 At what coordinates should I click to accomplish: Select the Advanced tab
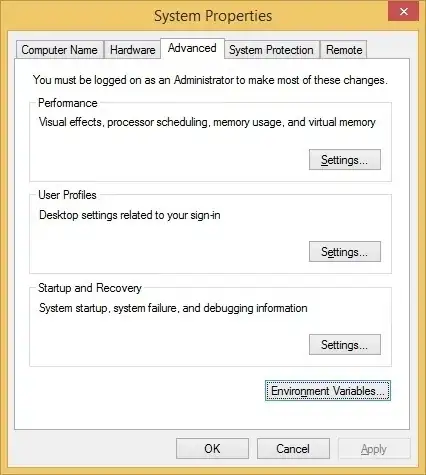[x=192, y=48]
